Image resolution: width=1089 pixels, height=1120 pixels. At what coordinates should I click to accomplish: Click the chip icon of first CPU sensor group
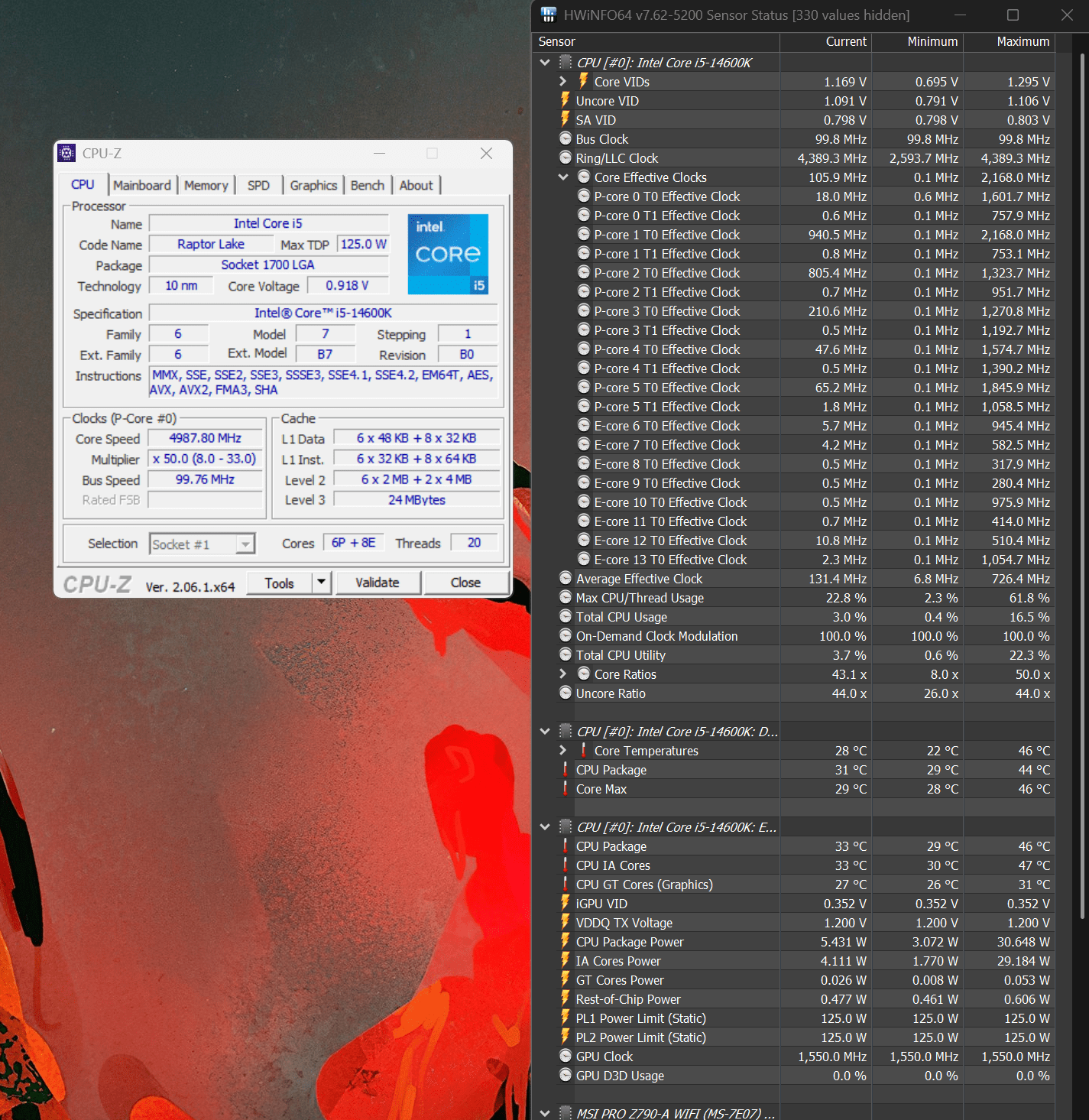pyautogui.click(x=566, y=62)
